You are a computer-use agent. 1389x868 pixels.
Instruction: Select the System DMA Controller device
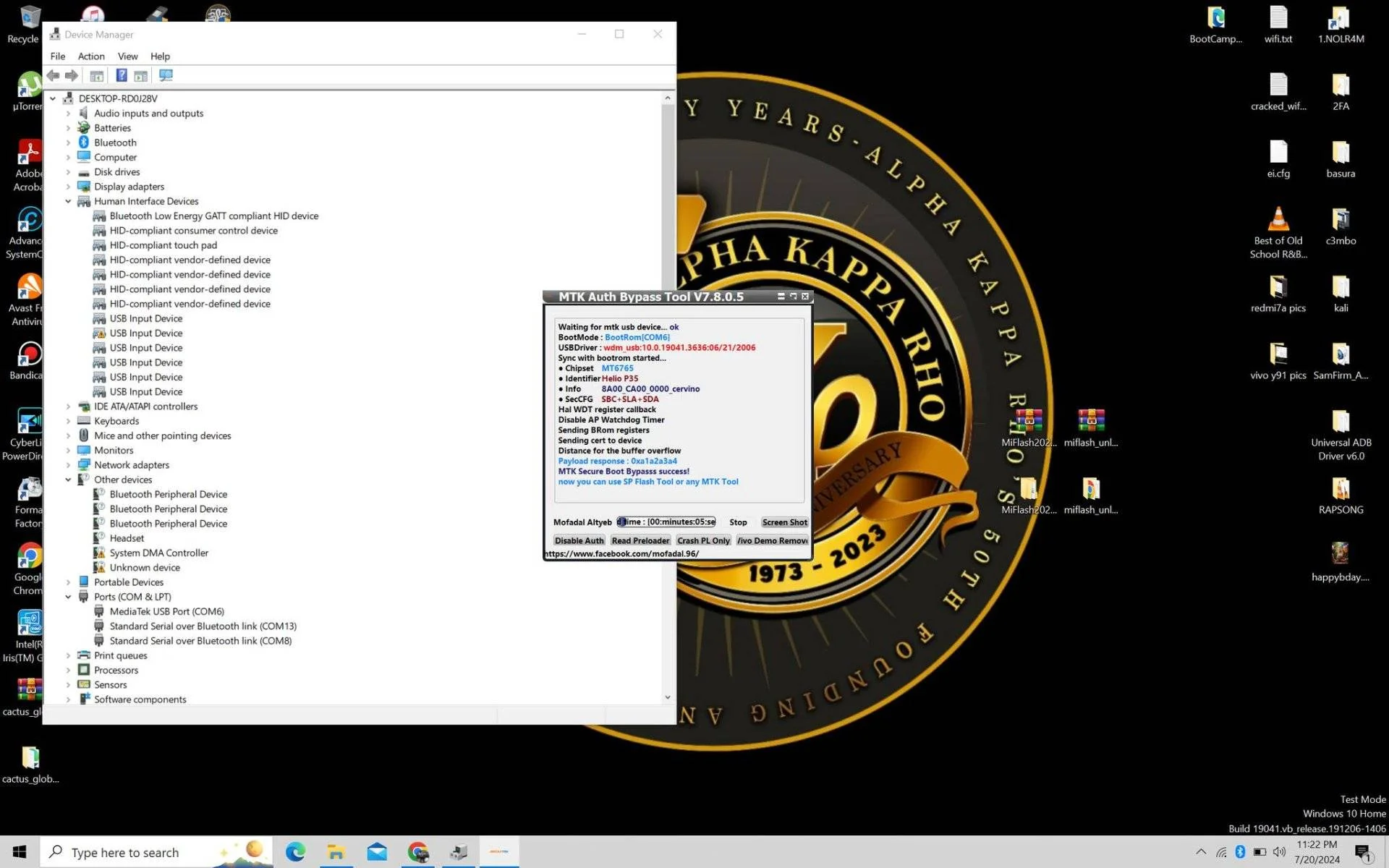coord(159,553)
